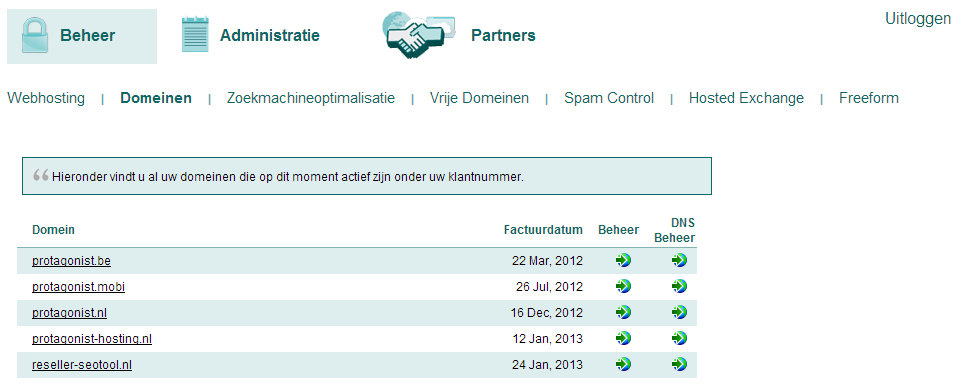Viewport: 957px width, 389px height.
Task: Switch to the Webhosting tab
Action: pos(46,98)
